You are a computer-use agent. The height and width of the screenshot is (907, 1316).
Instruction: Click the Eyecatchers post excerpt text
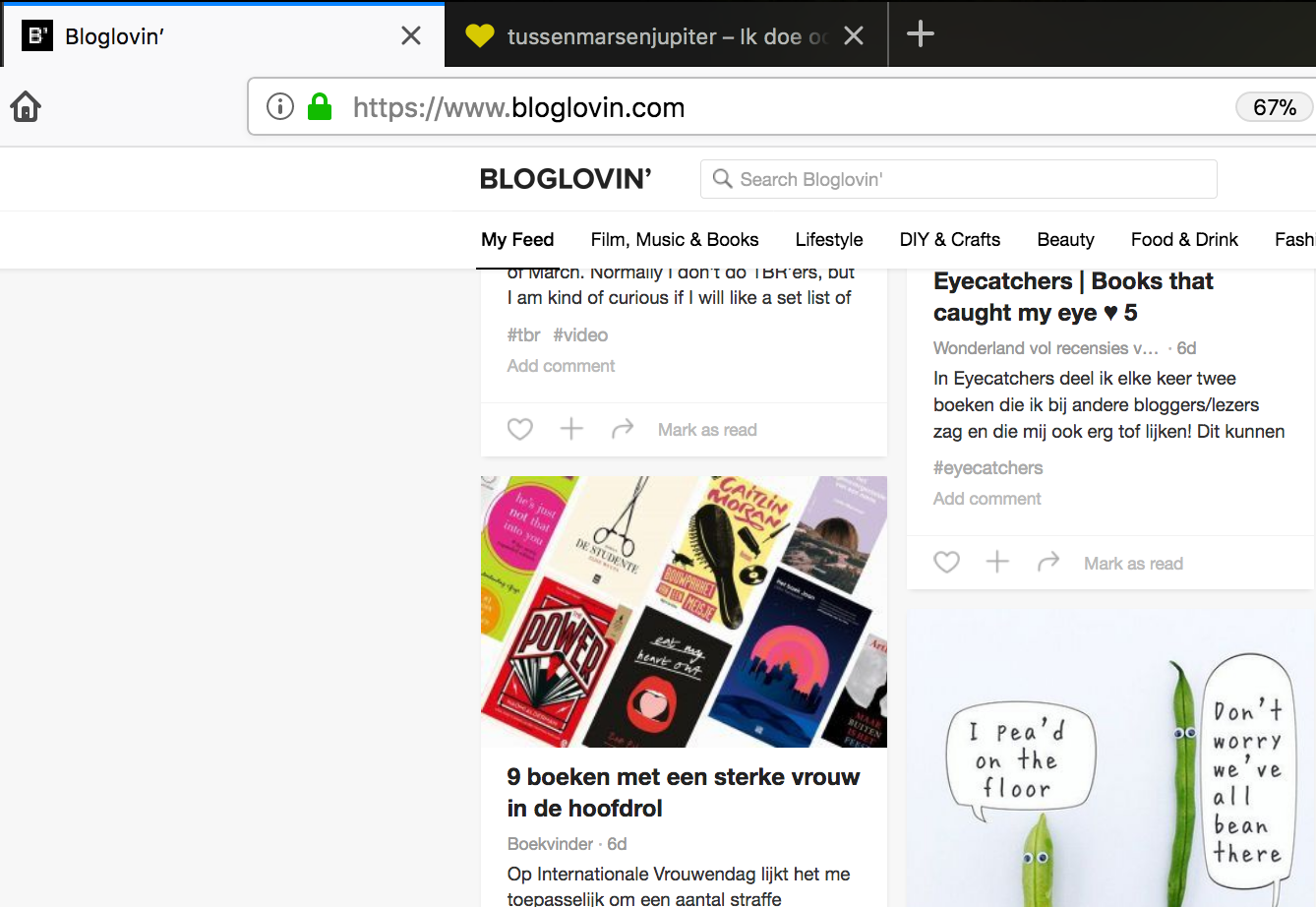[1109, 405]
